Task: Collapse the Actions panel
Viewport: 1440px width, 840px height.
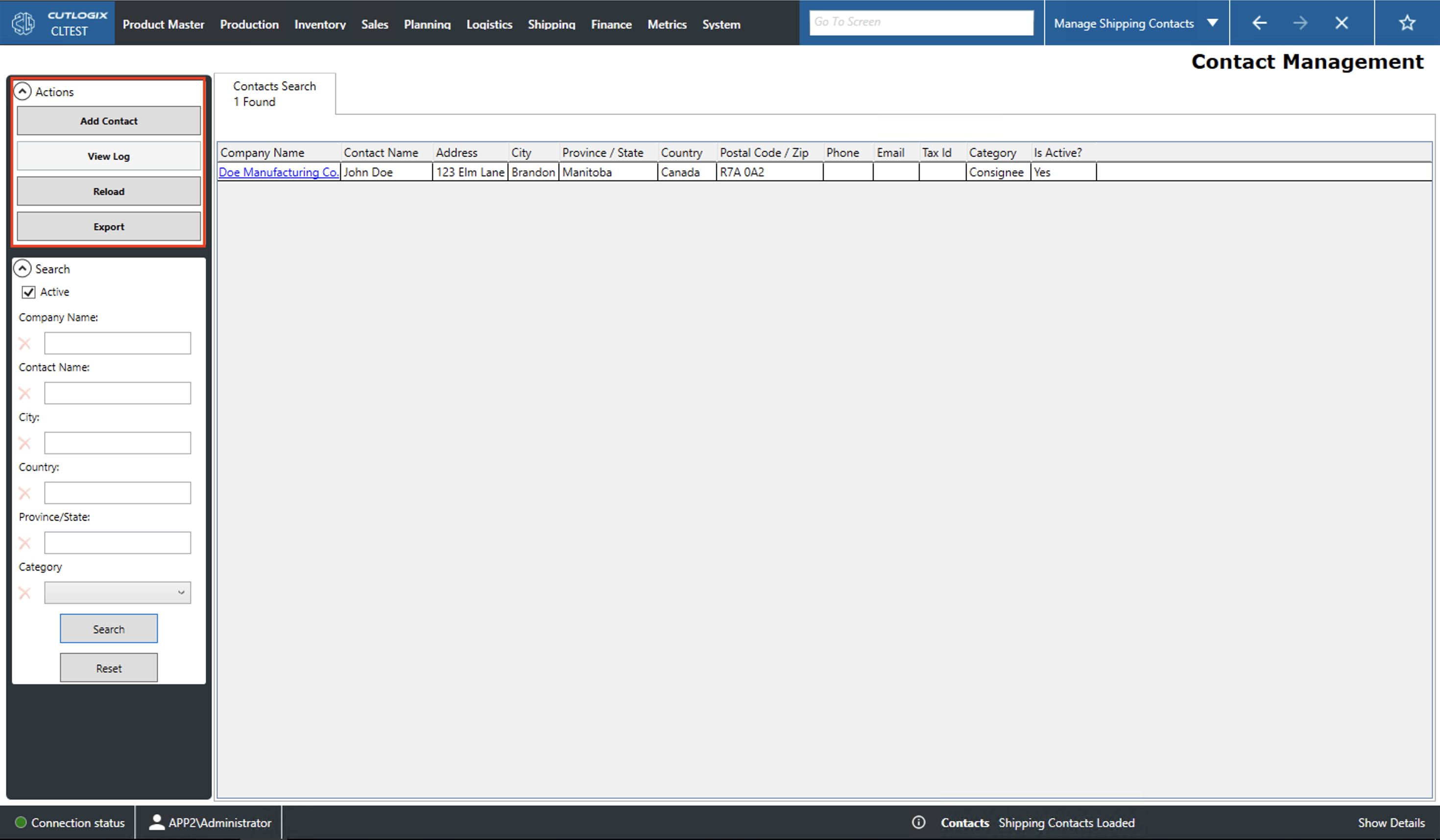Action: [23, 92]
